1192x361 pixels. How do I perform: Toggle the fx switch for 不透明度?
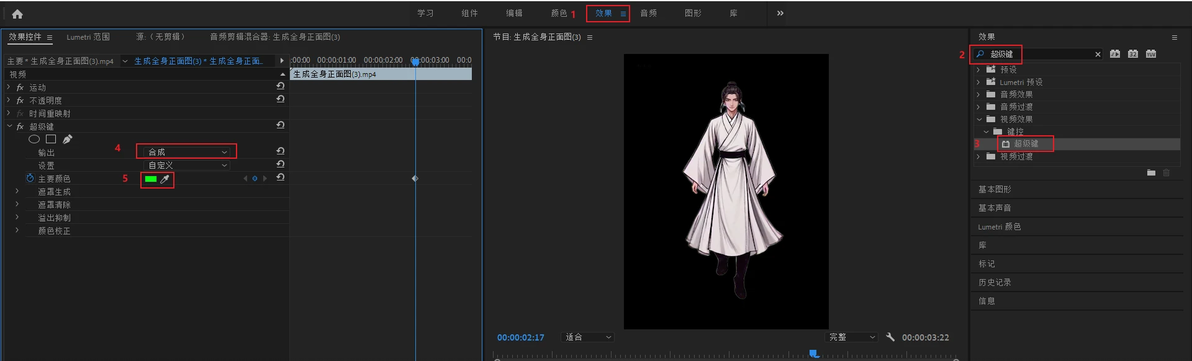21,100
